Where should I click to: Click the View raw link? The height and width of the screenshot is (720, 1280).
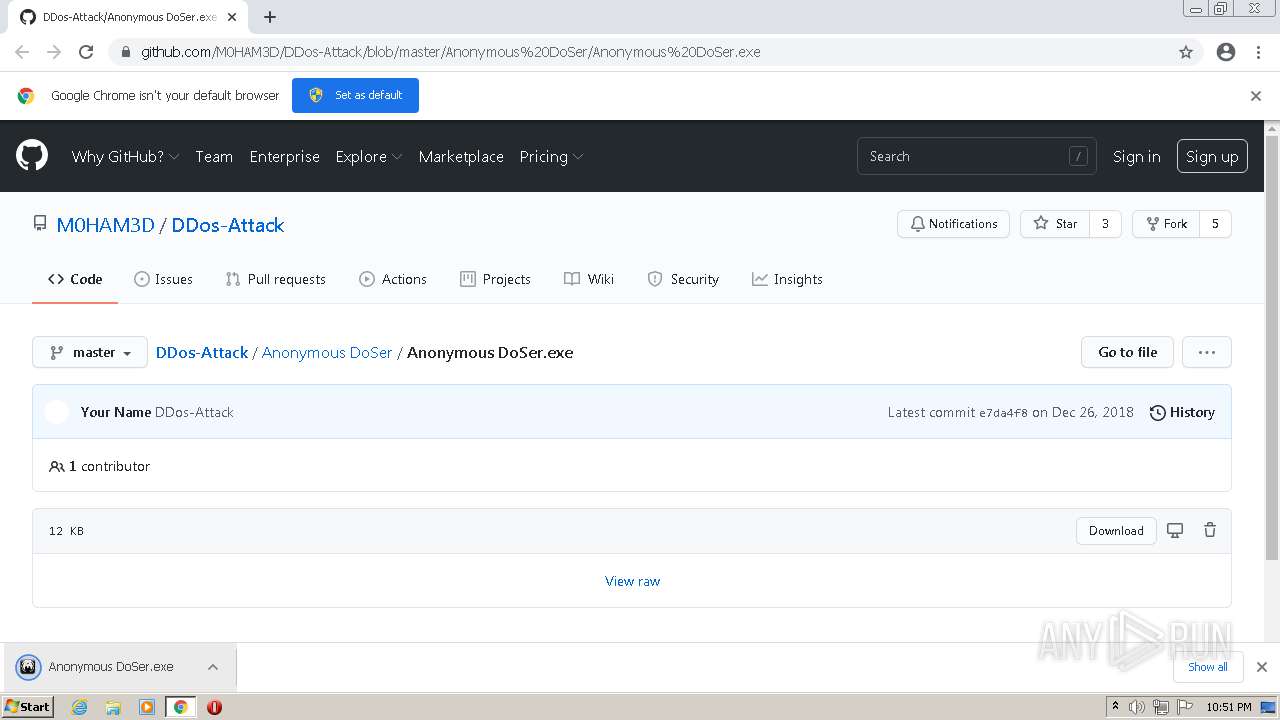[x=632, y=581]
